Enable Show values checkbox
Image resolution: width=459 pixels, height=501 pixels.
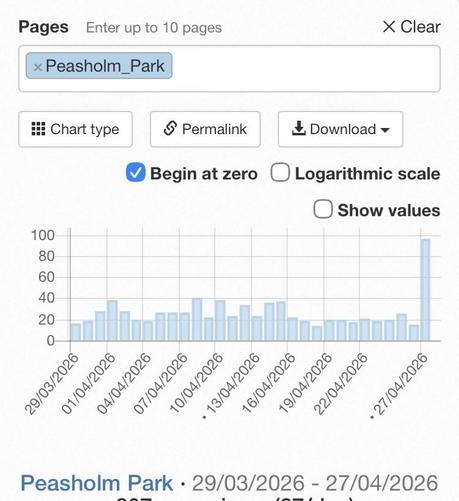323,209
